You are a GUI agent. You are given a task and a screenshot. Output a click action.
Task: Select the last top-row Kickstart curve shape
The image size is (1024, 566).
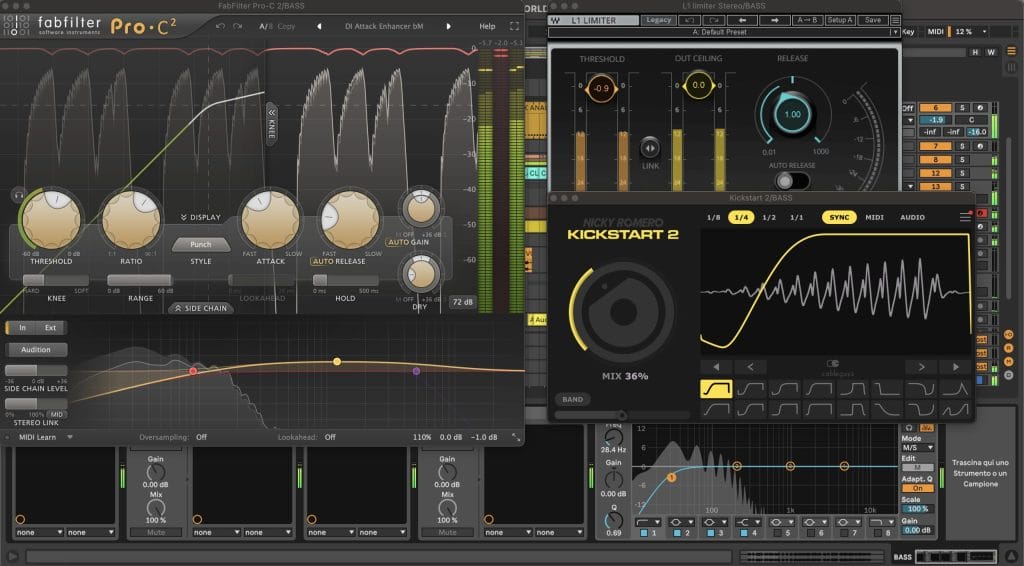coord(955,389)
